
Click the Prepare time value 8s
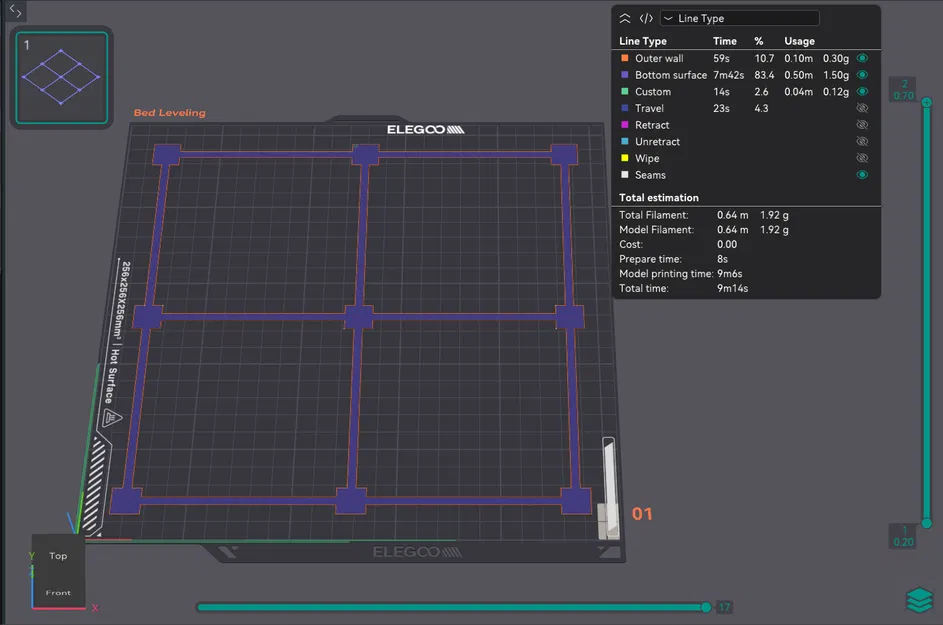pyautogui.click(x=722, y=259)
